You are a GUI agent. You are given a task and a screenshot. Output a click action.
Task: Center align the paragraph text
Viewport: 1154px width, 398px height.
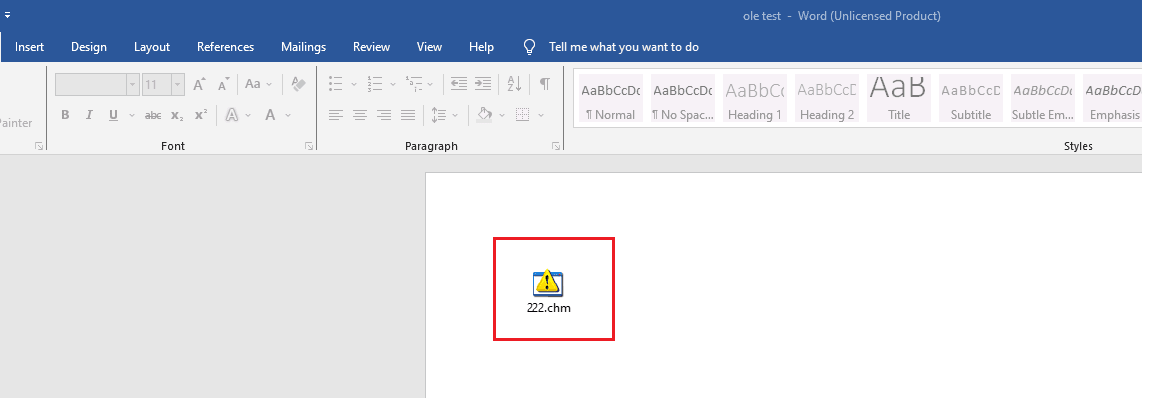[x=360, y=115]
